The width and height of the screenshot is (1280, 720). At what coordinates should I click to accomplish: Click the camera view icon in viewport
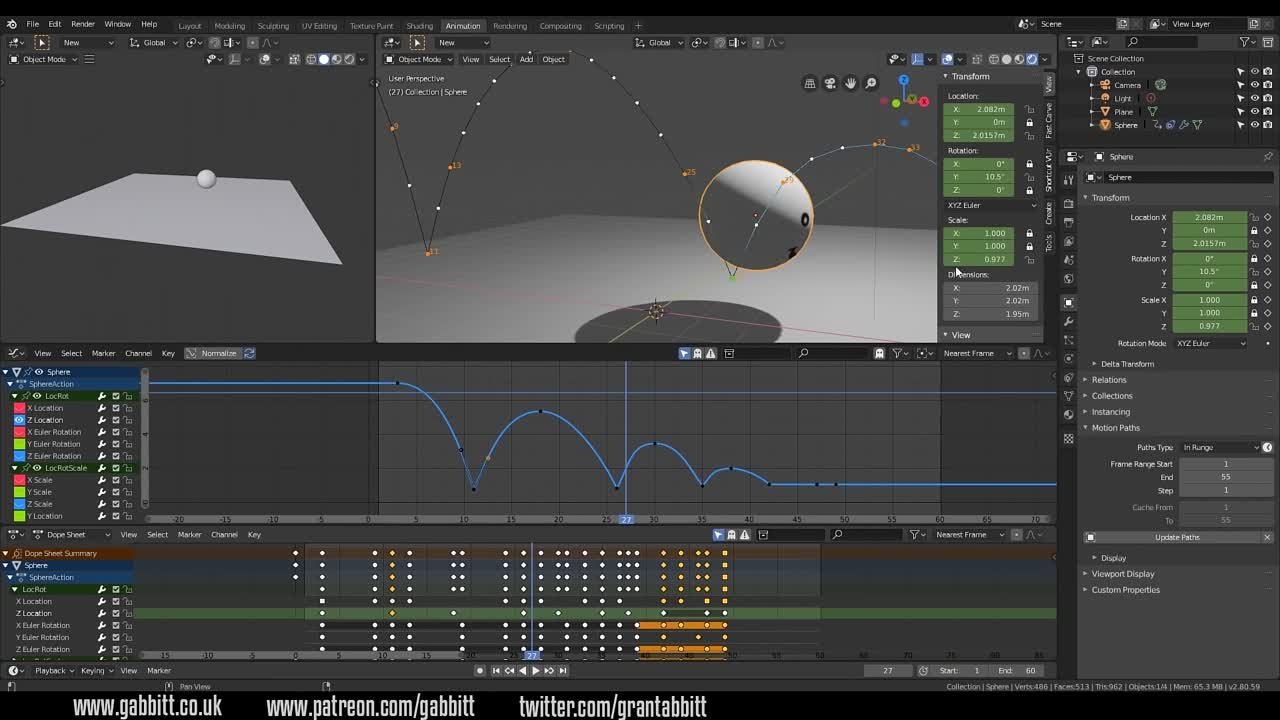tap(830, 83)
